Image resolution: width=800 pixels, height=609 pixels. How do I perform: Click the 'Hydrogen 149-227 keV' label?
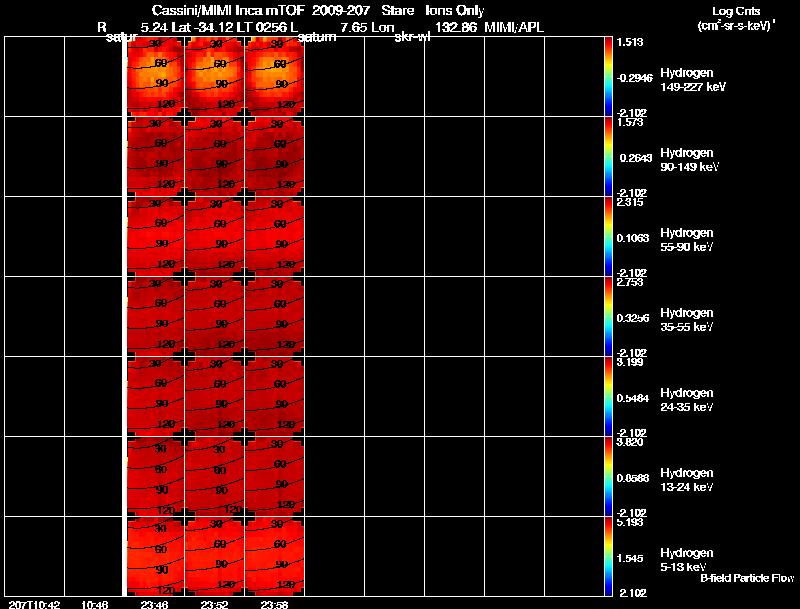(x=693, y=80)
